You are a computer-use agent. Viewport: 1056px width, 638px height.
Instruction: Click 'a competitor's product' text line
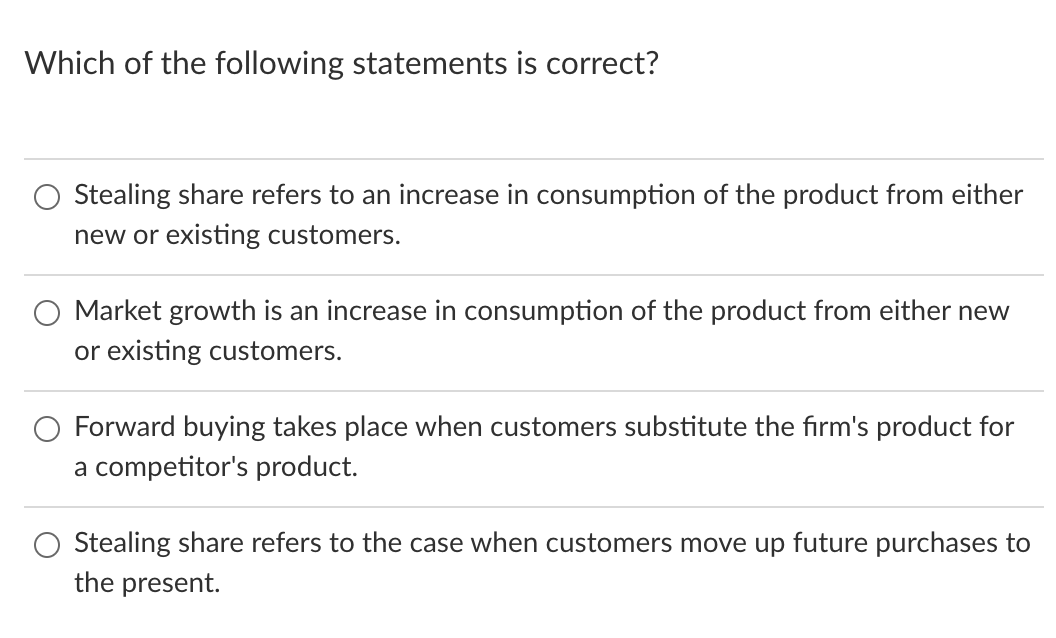pos(215,466)
